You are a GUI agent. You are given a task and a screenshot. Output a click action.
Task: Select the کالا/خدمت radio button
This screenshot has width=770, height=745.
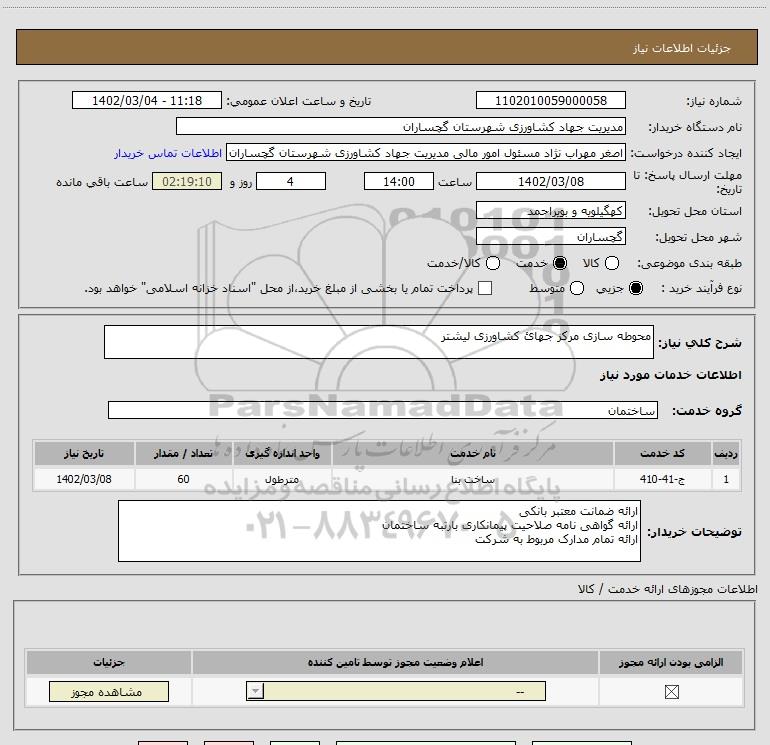pos(493,264)
